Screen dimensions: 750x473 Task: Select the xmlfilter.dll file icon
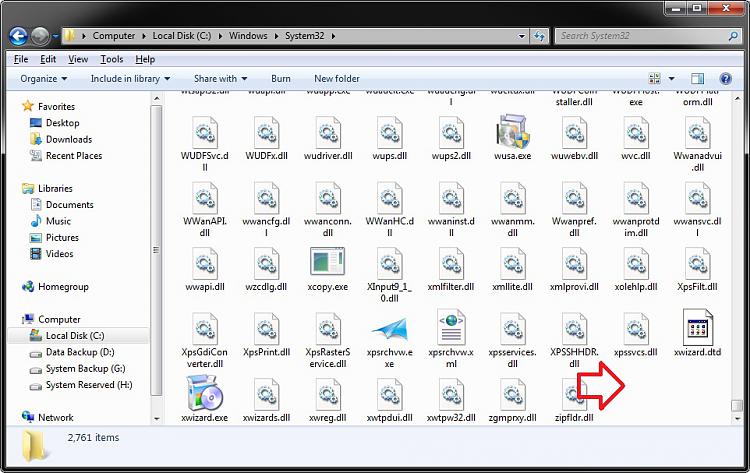(x=451, y=263)
